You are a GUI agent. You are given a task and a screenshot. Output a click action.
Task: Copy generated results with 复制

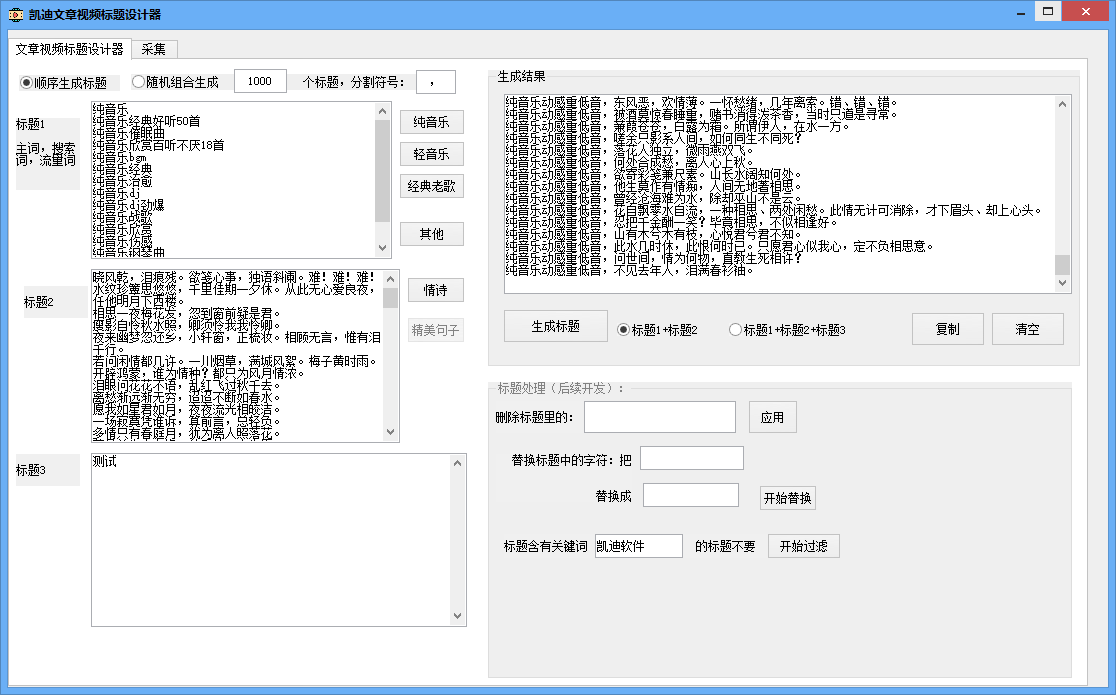tap(948, 329)
